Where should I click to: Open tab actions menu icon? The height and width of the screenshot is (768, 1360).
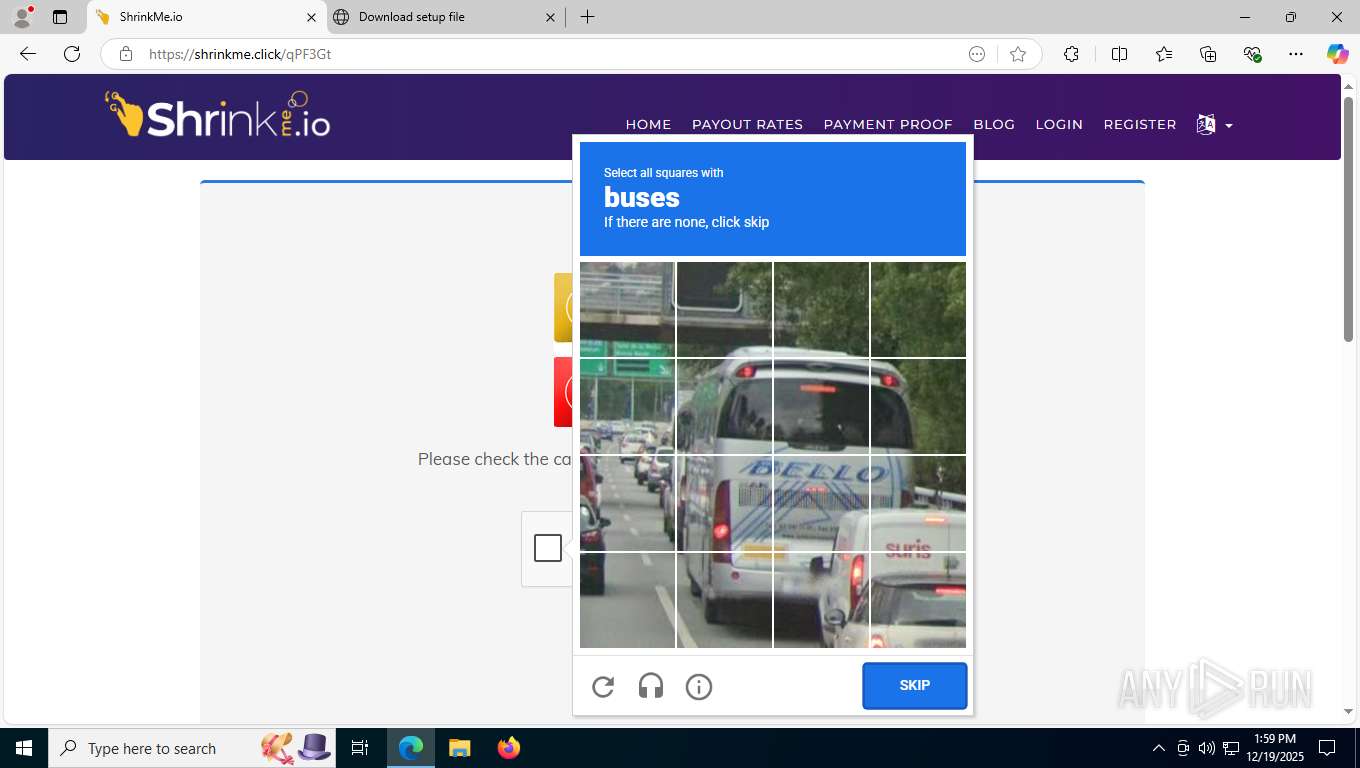coord(60,17)
